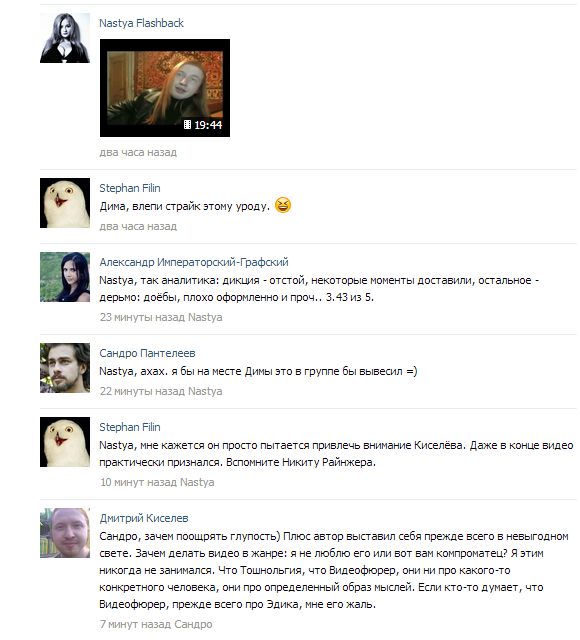Screen dimensions: 580x640
Task: Click 'Nastya' reply link after 22 минуты назад
Action: point(205,391)
